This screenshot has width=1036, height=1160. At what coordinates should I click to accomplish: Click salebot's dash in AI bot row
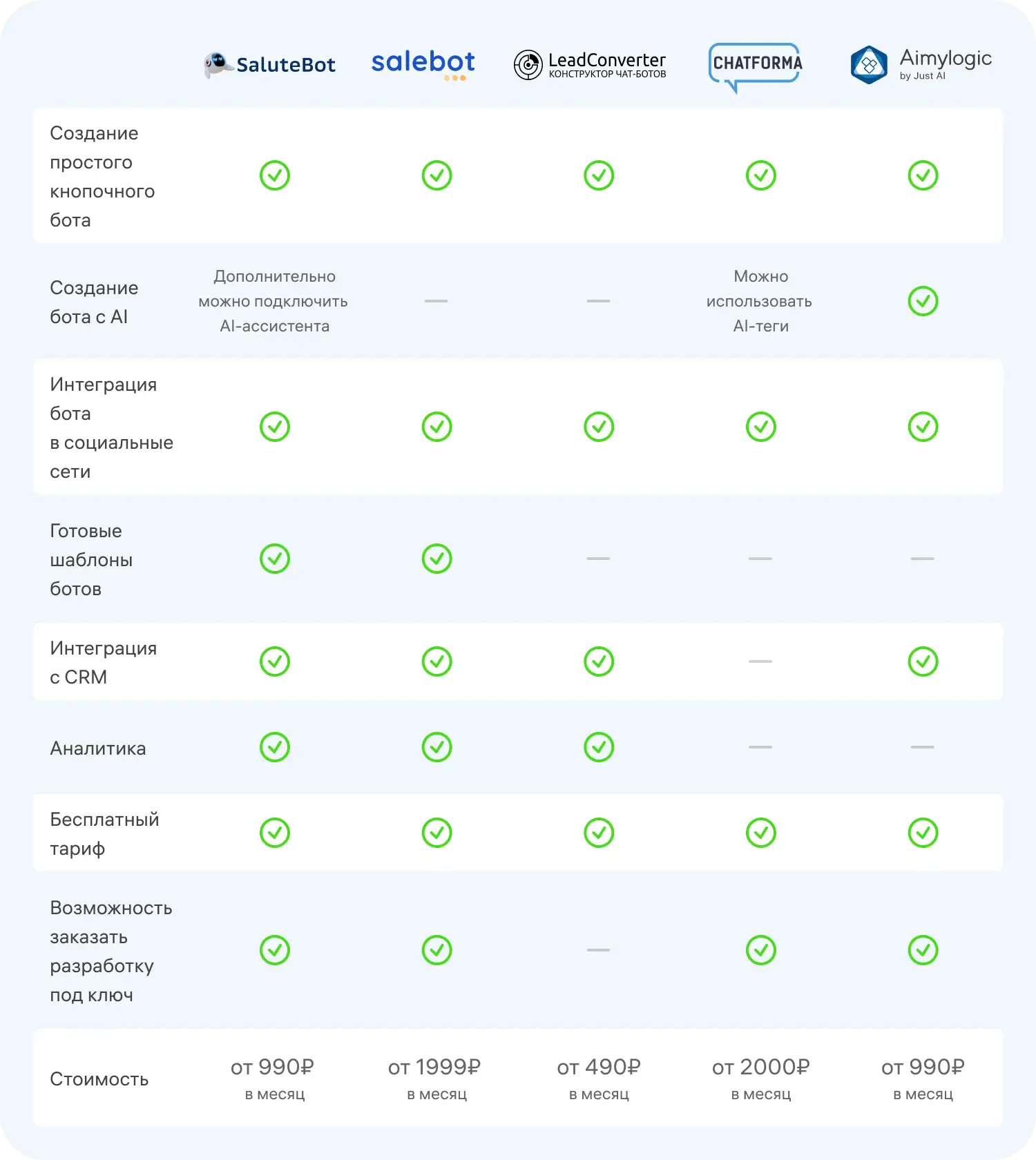point(437,301)
